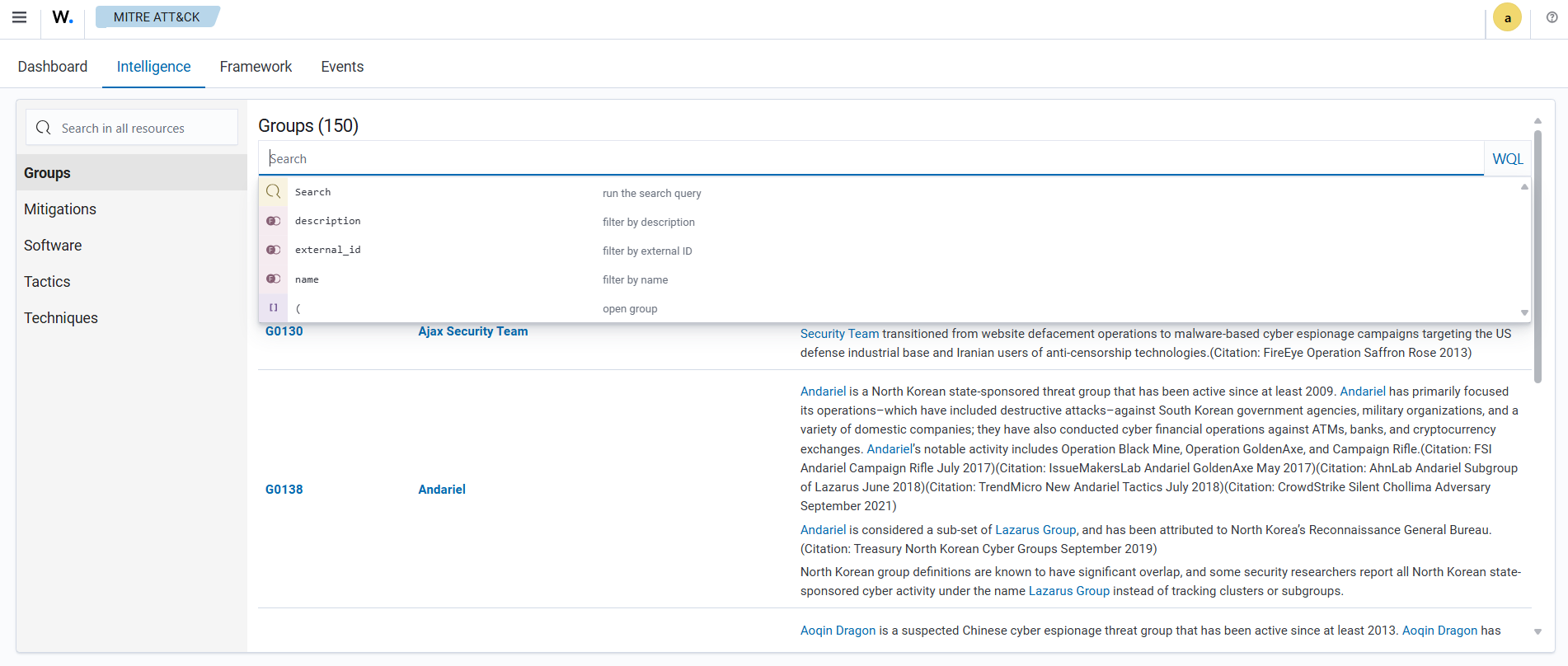Click the description field suggestion icon
The image size is (1568, 666).
(x=274, y=221)
